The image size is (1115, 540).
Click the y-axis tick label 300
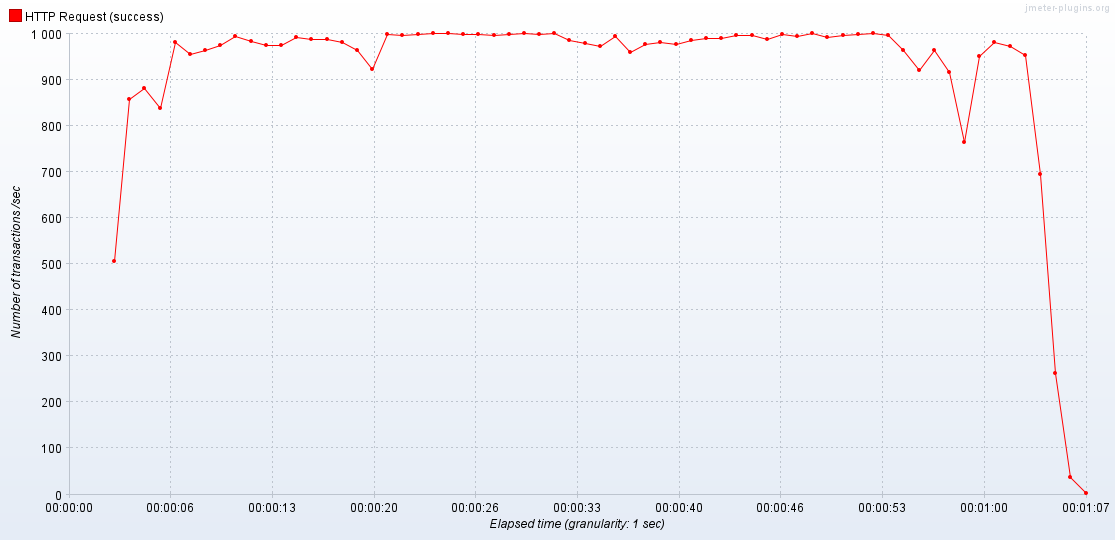(53, 356)
